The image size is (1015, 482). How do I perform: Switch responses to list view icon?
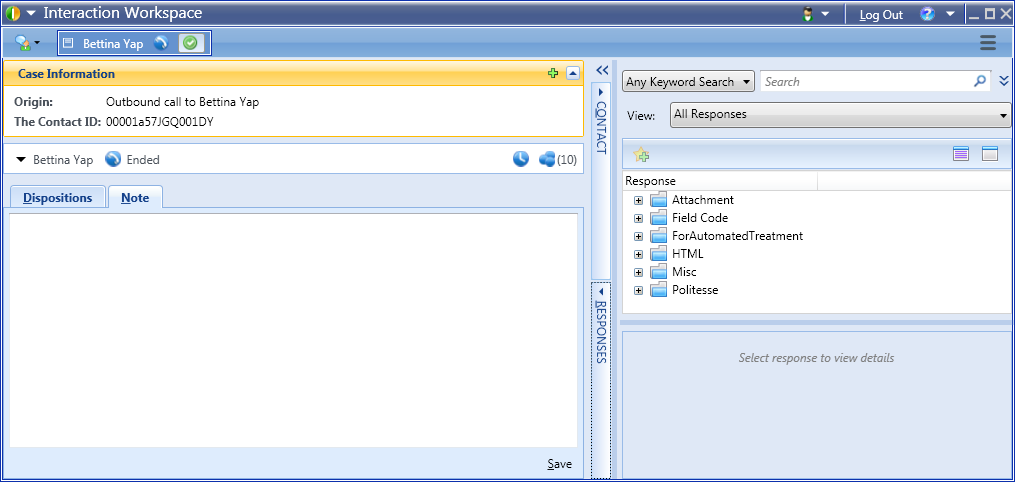pos(961,154)
